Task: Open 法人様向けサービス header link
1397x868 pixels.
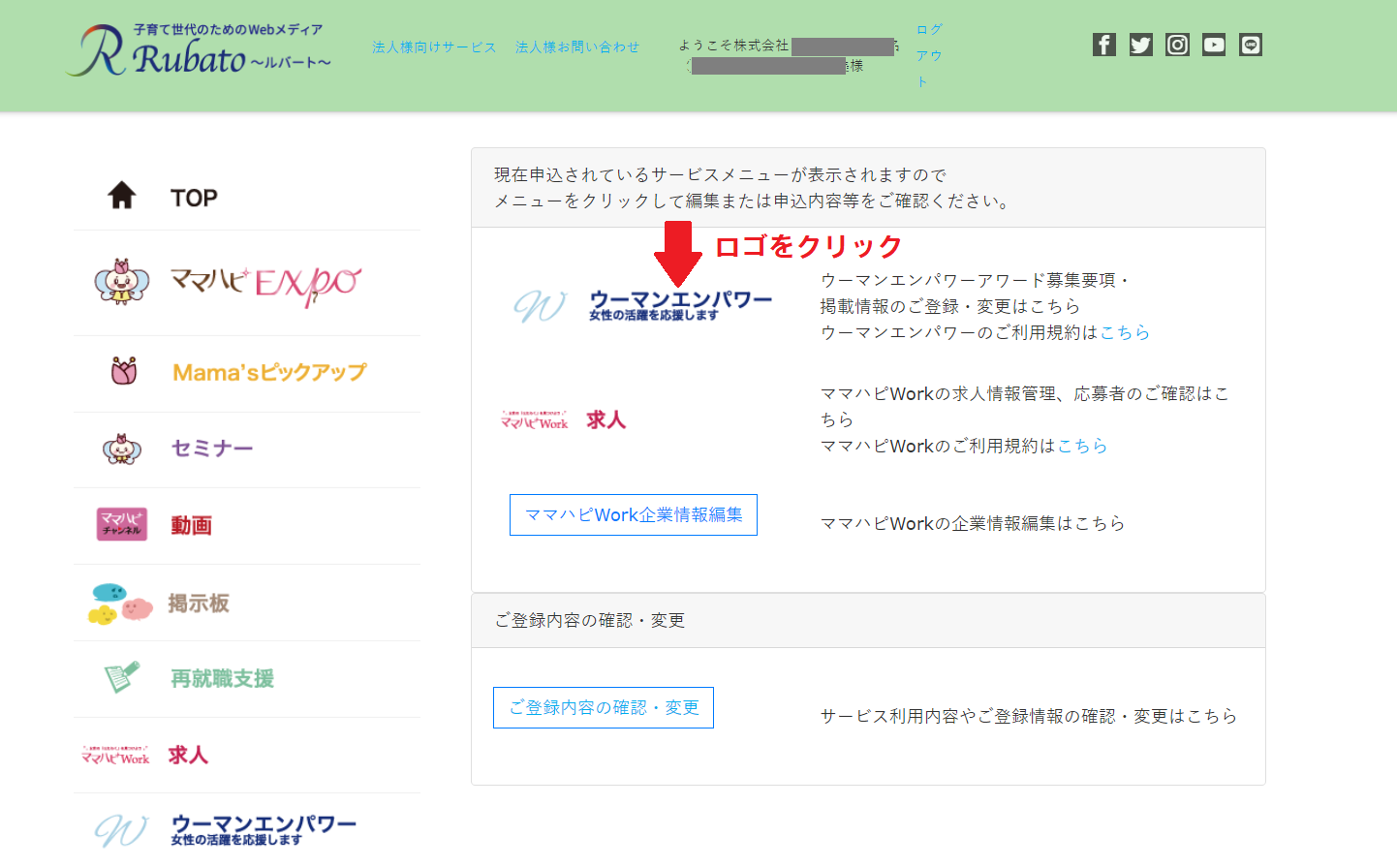Action: pyautogui.click(x=434, y=46)
